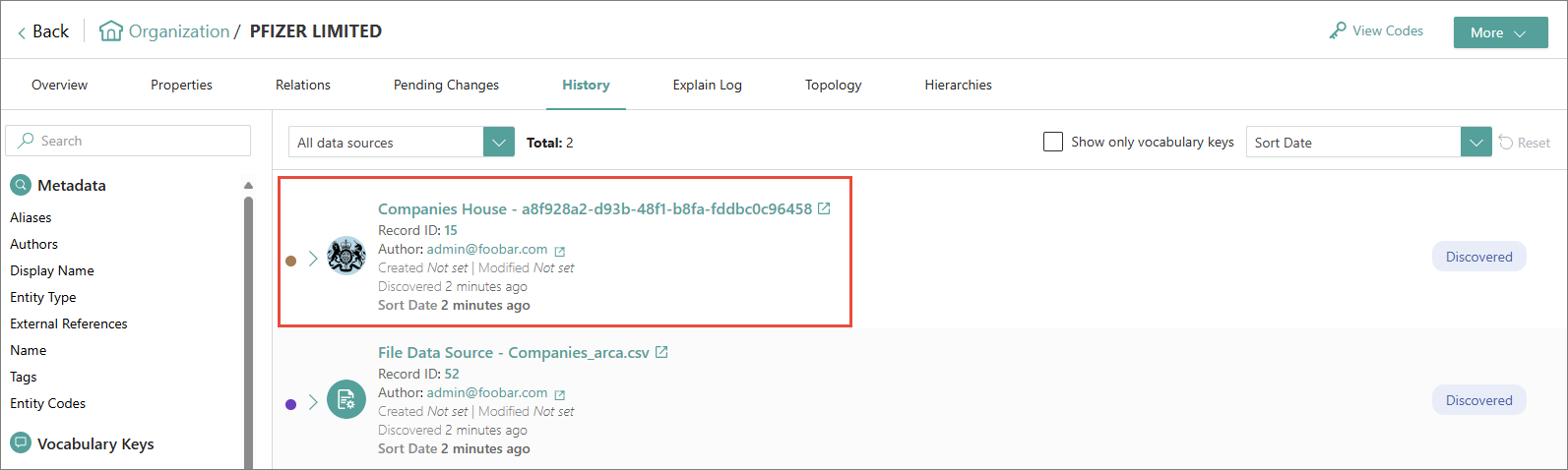Click the Vocabulary Keys section icon
Image resolution: width=1568 pixels, height=470 pixels.
(21, 443)
